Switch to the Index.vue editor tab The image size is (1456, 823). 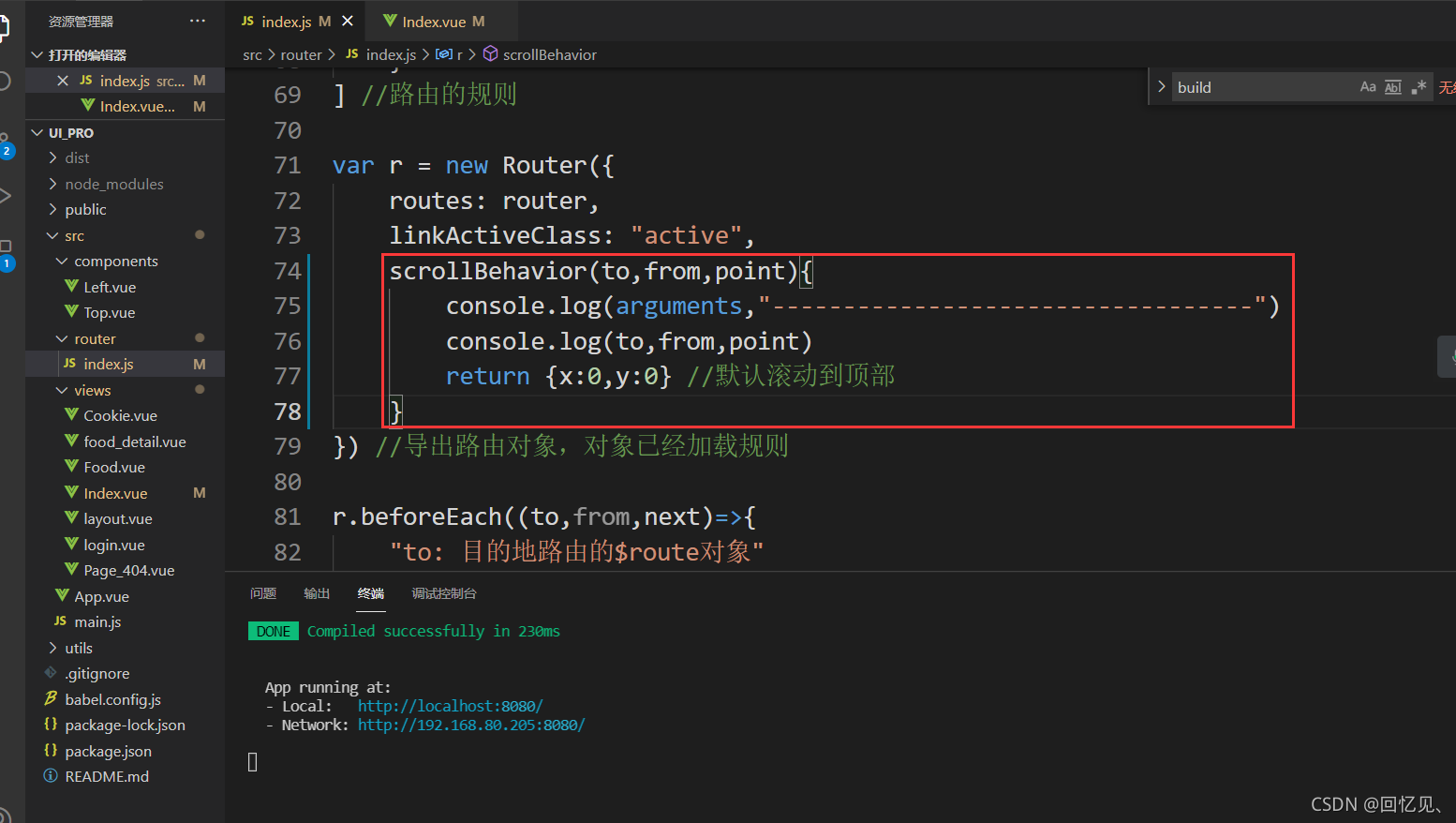[434, 21]
